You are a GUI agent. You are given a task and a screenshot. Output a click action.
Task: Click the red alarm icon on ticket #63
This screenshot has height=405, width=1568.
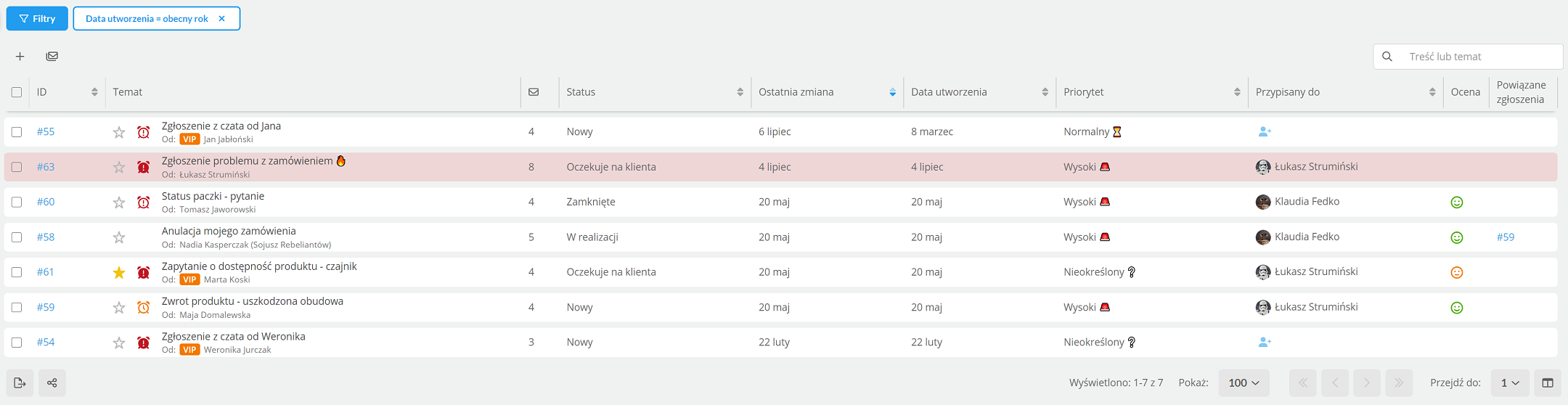pyautogui.click(x=144, y=167)
